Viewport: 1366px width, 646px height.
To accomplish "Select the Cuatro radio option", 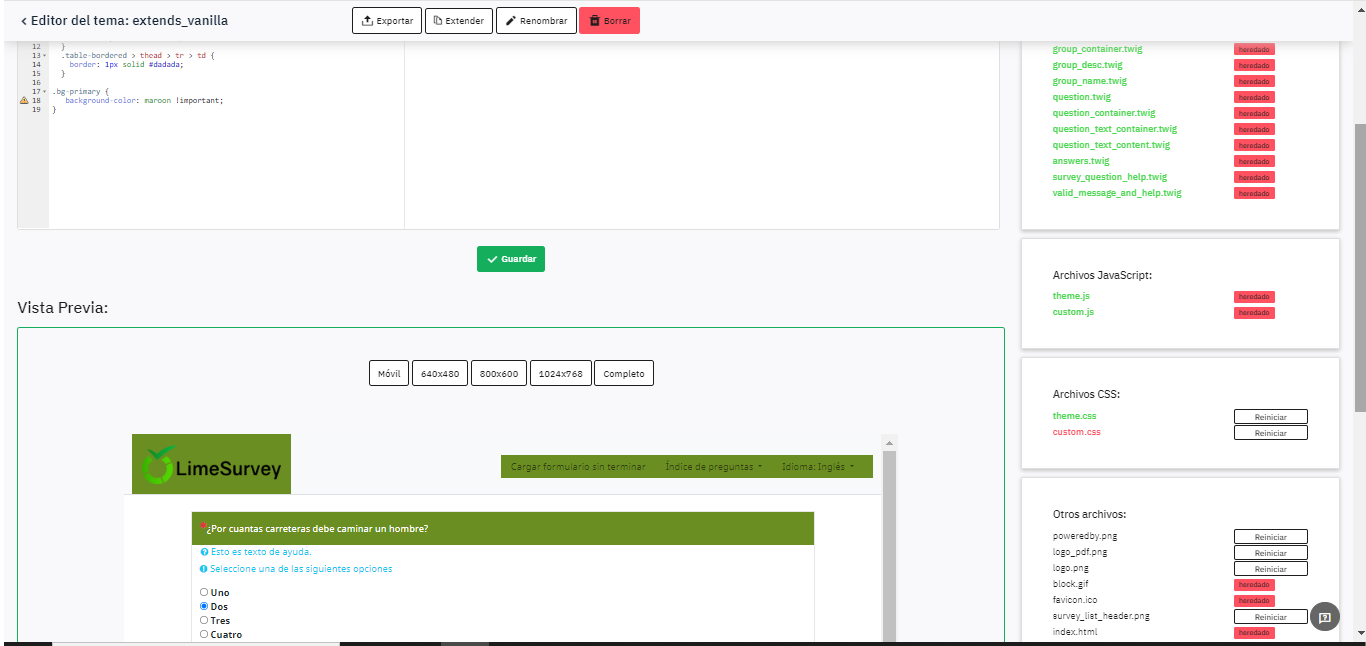I will 204,635.
